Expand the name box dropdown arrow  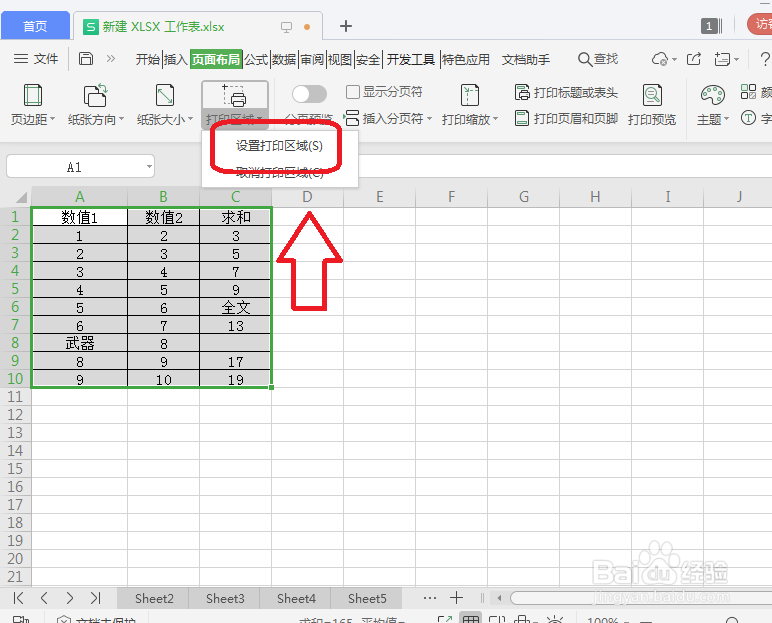click(149, 166)
